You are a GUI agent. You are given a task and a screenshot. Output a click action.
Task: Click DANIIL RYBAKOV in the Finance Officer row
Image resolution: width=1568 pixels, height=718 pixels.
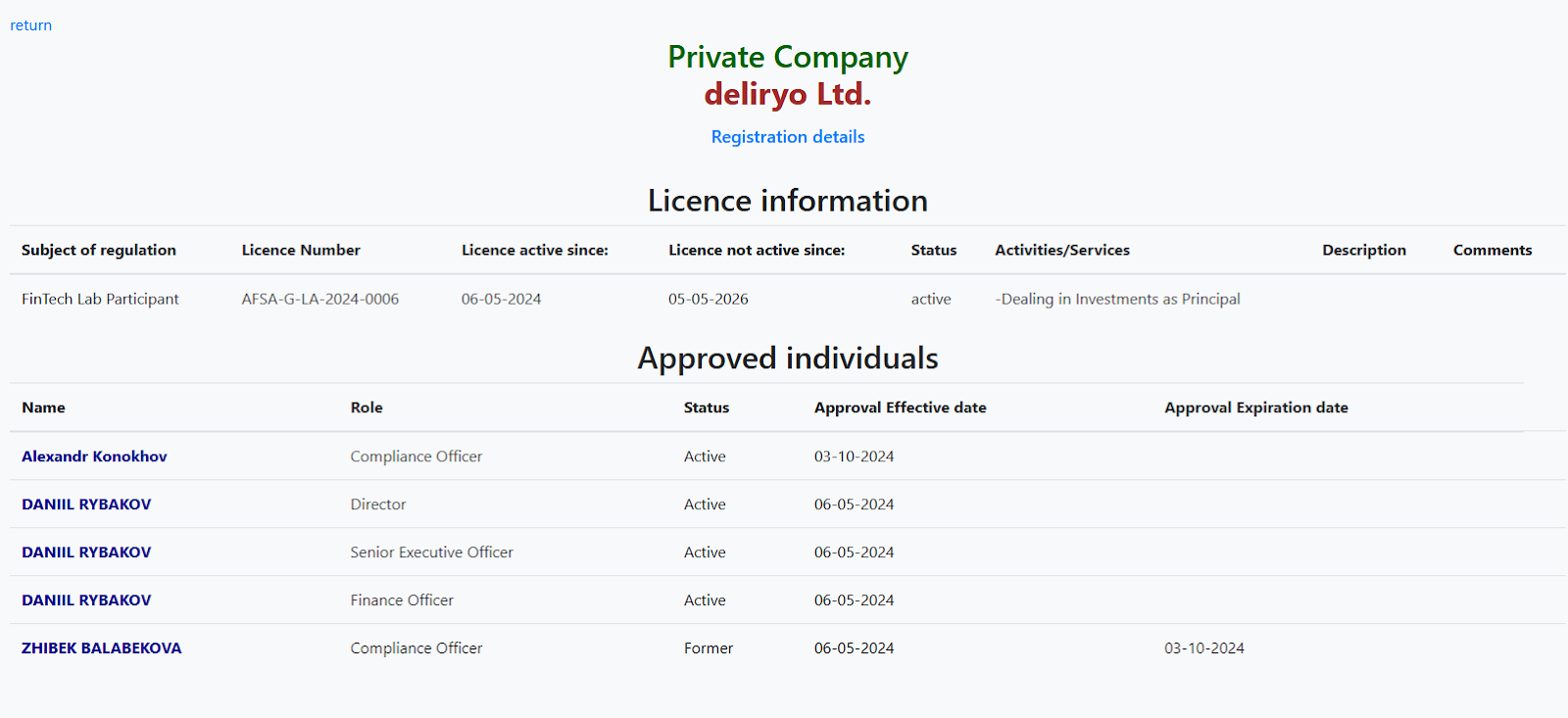coord(86,600)
